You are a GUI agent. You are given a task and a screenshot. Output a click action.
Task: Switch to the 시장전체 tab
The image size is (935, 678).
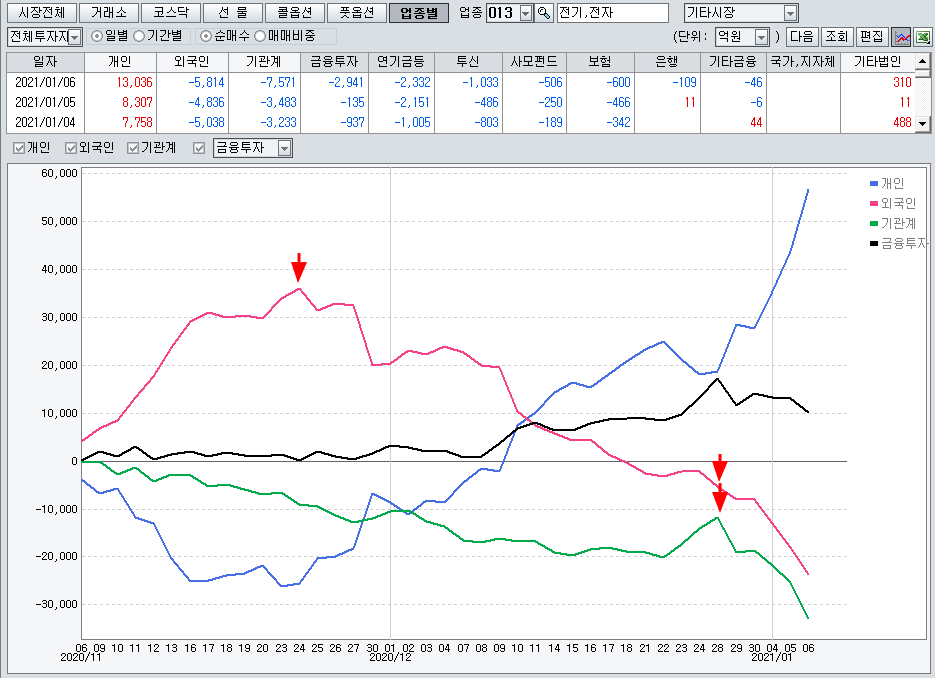[x=41, y=13]
